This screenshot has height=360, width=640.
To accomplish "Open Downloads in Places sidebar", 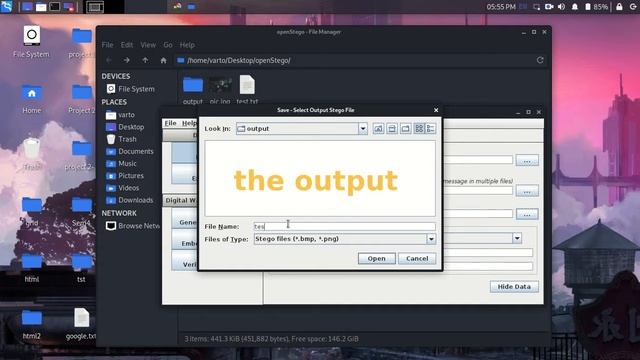I will click(130, 200).
